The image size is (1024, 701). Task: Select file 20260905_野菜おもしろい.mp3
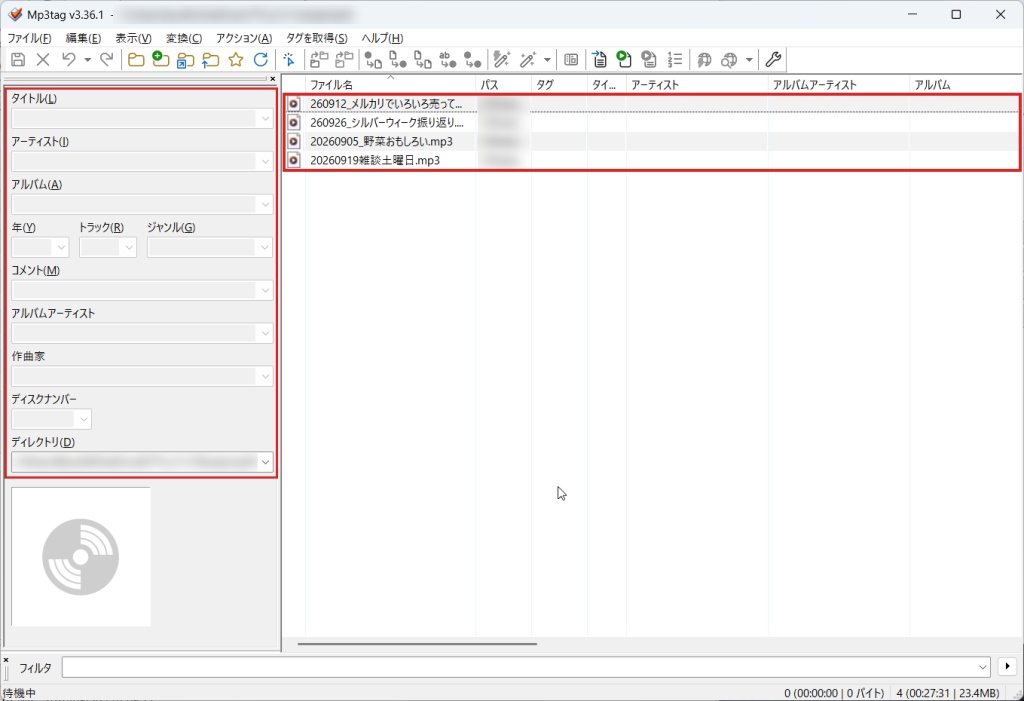[381, 141]
